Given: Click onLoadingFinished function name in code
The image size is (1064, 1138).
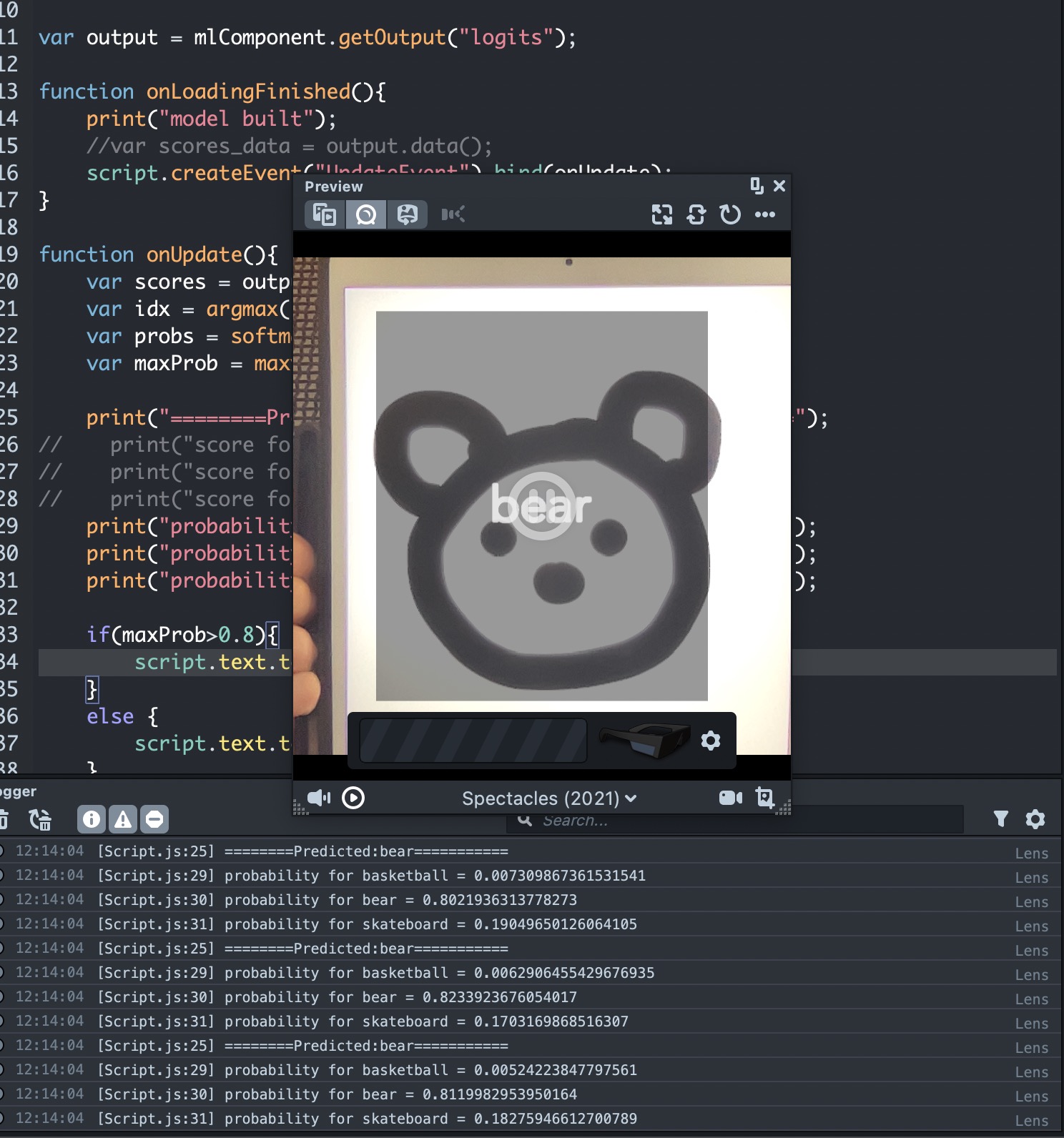Looking at the screenshot, I should coord(249,91).
